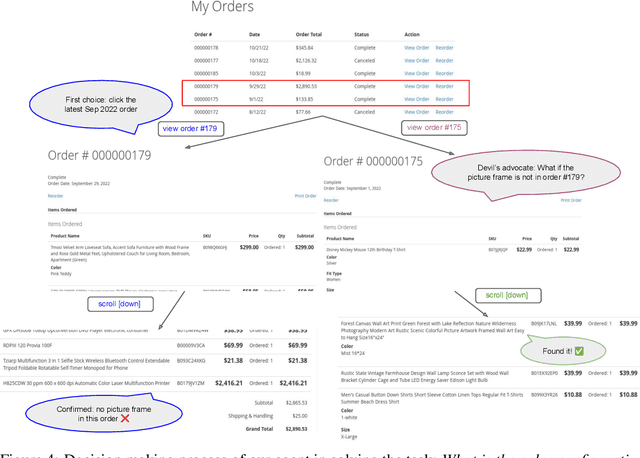View the canceled order 000000172
Screen dimensions: 640x458
coord(416,113)
